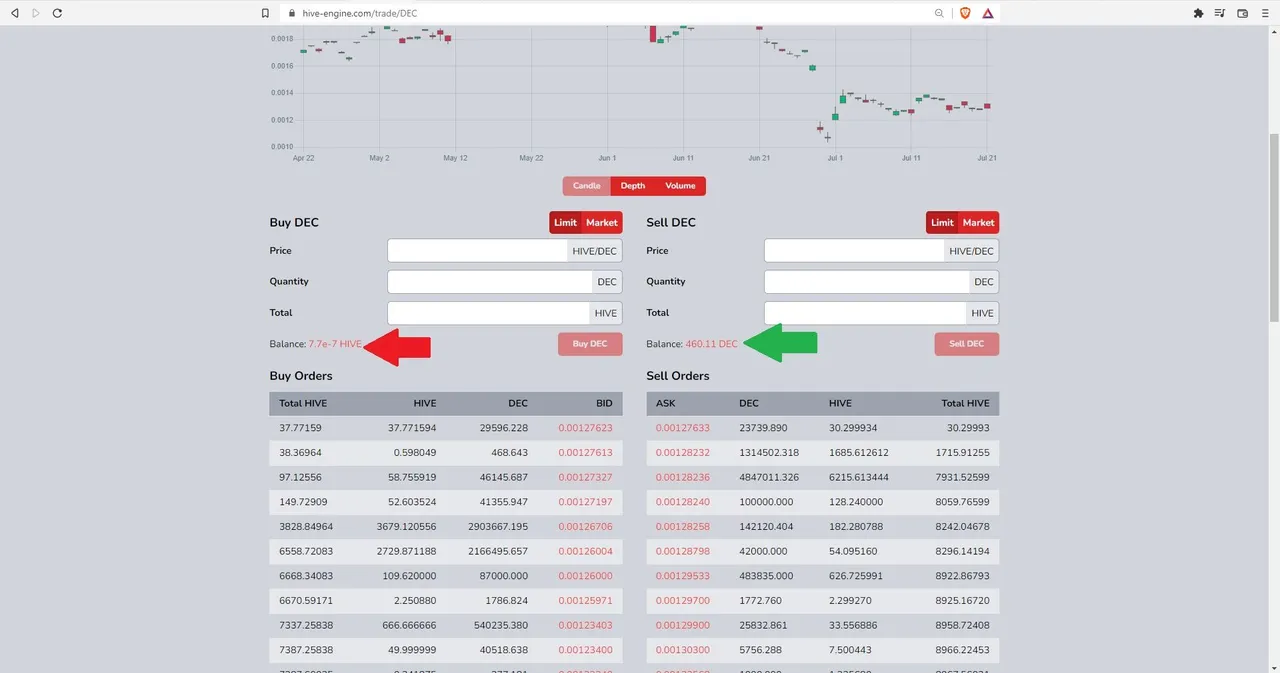1280x673 pixels.
Task: Select Limit order type for Sell DEC
Action: tap(943, 222)
